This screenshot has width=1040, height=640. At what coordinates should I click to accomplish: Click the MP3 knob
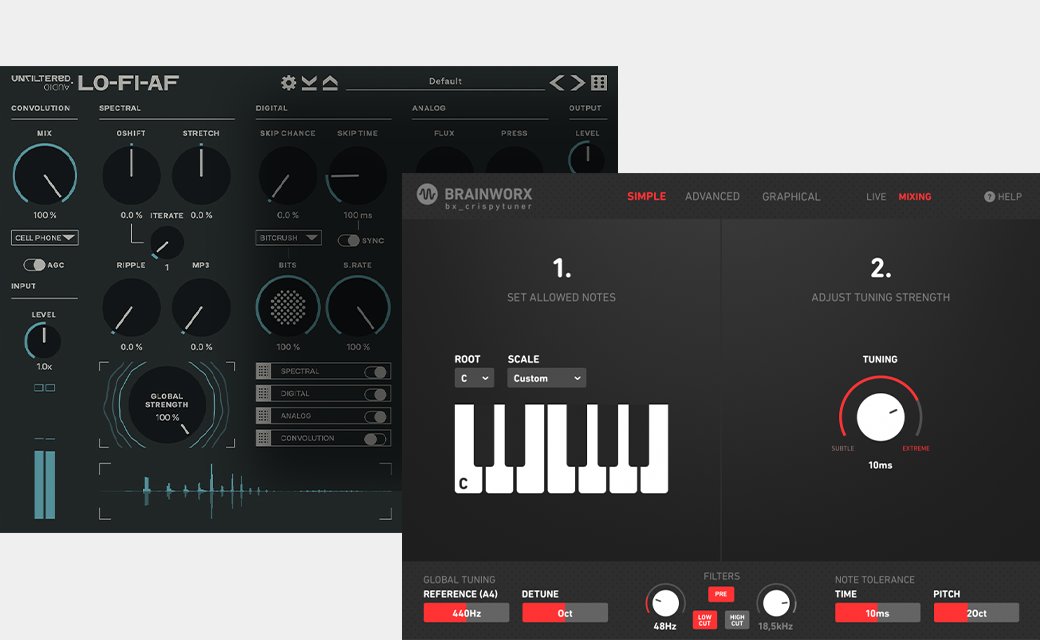point(201,308)
